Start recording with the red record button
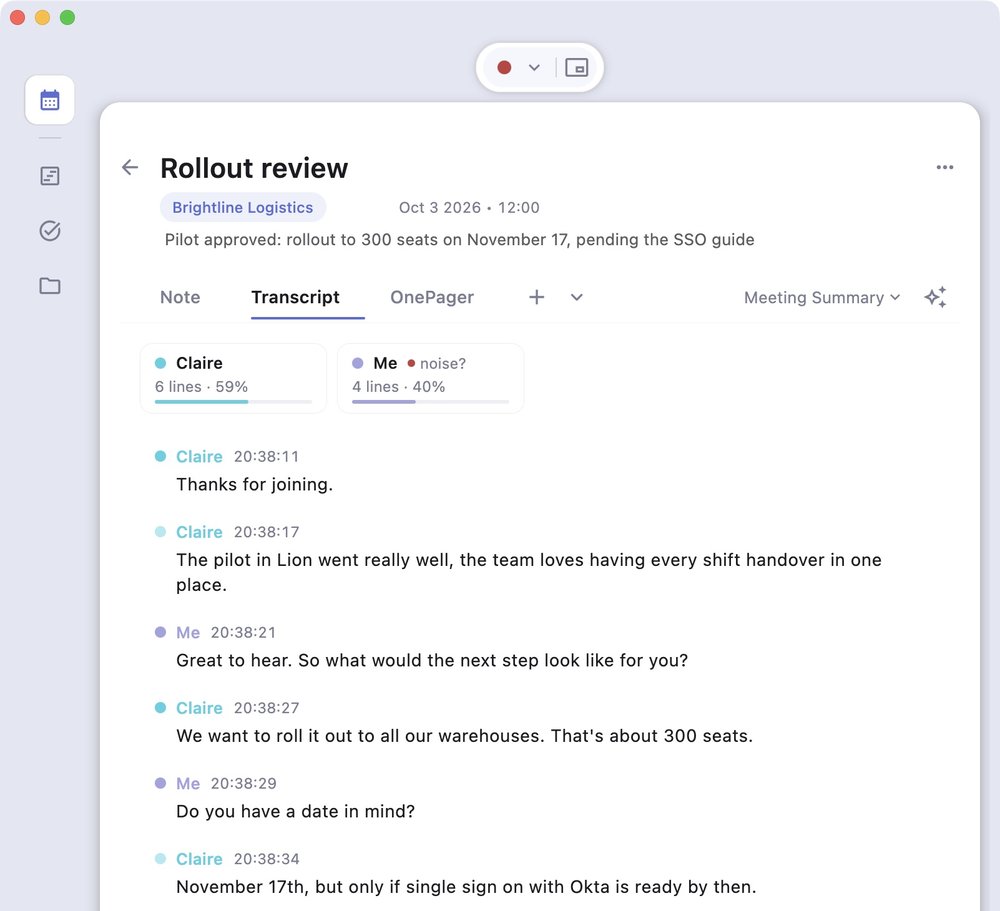Image resolution: width=1000 pixels, height=911 pixels. pos(504,68)
